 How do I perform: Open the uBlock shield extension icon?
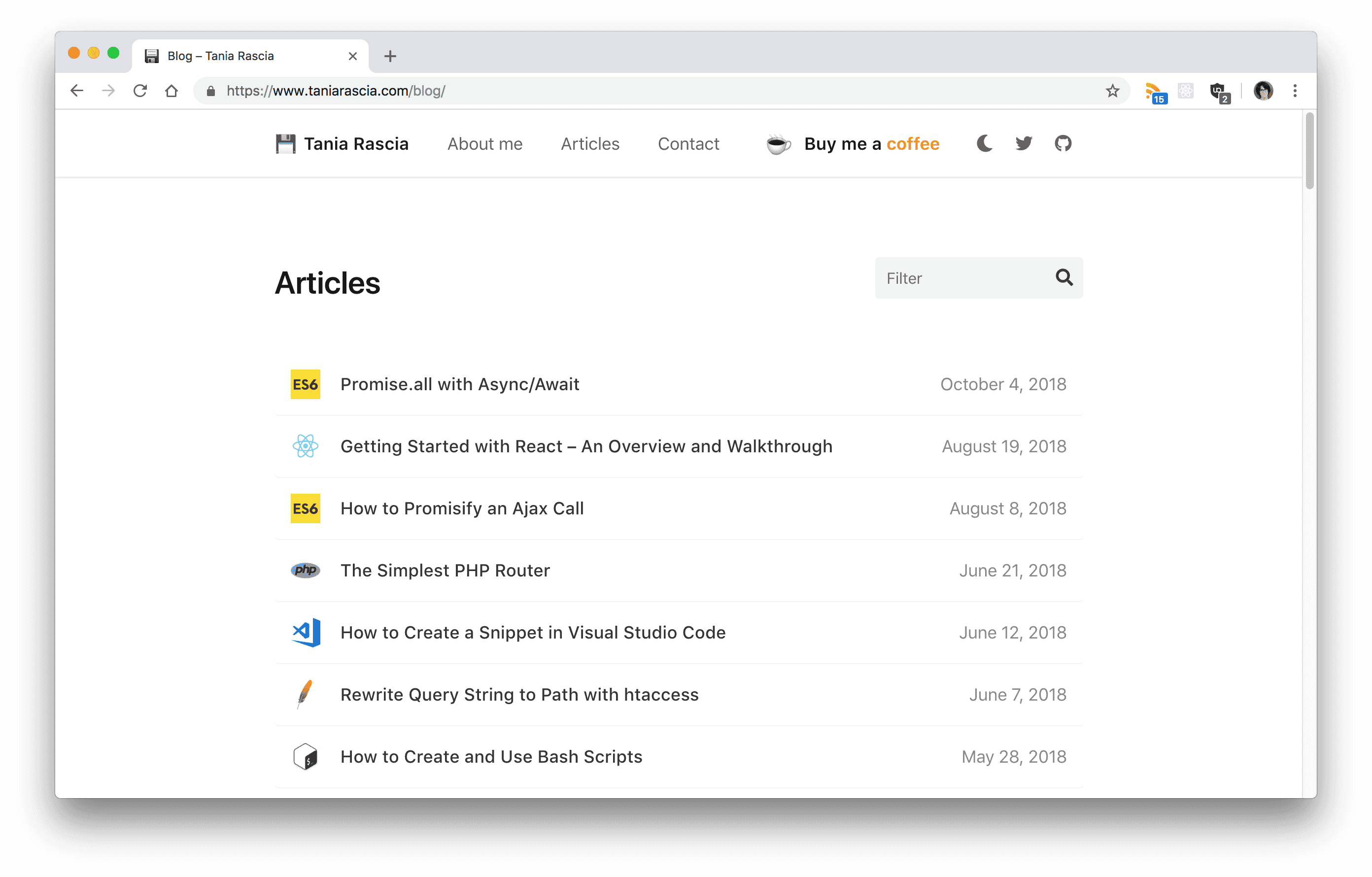click(x=1219, y=92)
